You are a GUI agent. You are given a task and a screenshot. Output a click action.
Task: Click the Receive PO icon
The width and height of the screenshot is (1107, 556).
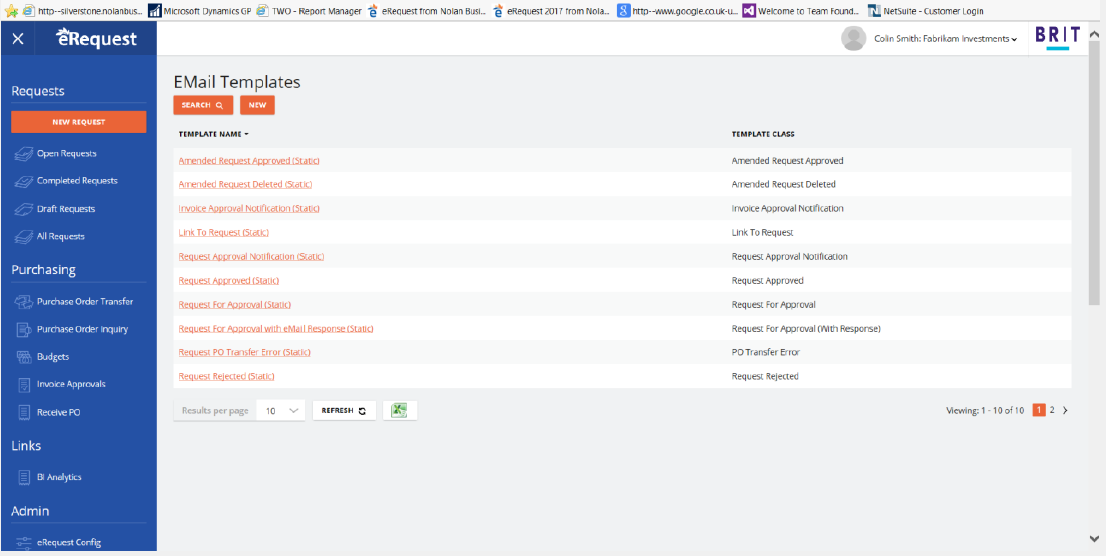tap(25, 412)
